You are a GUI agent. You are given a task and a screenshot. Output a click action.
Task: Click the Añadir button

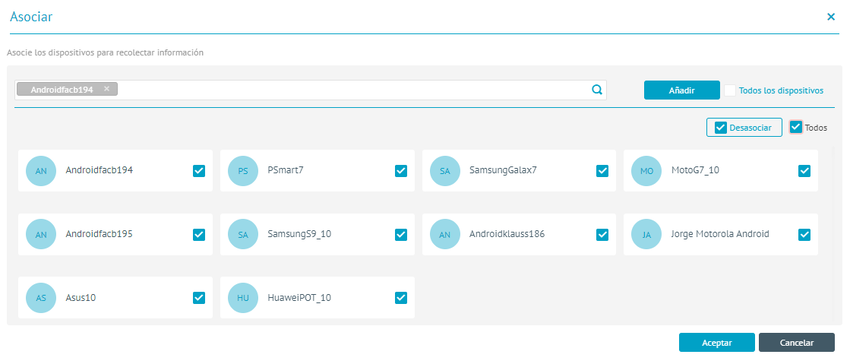click(x=682, y=90)
